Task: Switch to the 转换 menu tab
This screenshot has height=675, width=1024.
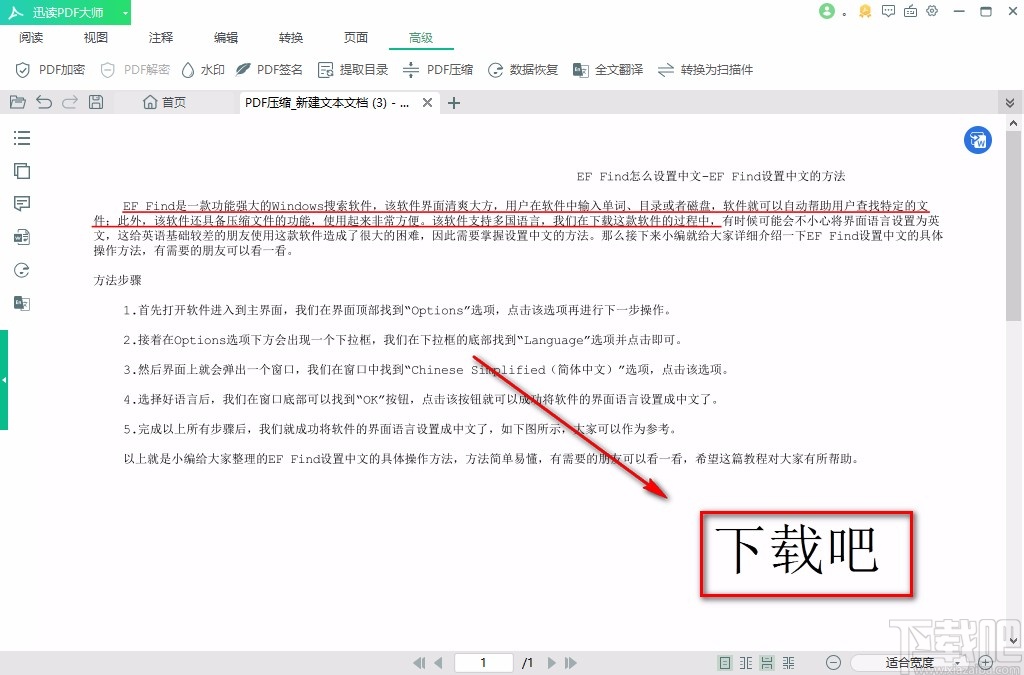Action: click(291, 38)
